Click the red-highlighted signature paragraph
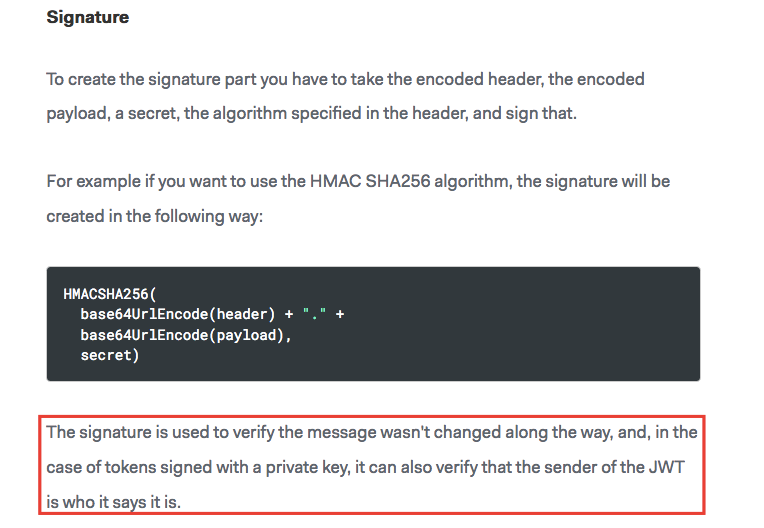 [x=370, y=466]
